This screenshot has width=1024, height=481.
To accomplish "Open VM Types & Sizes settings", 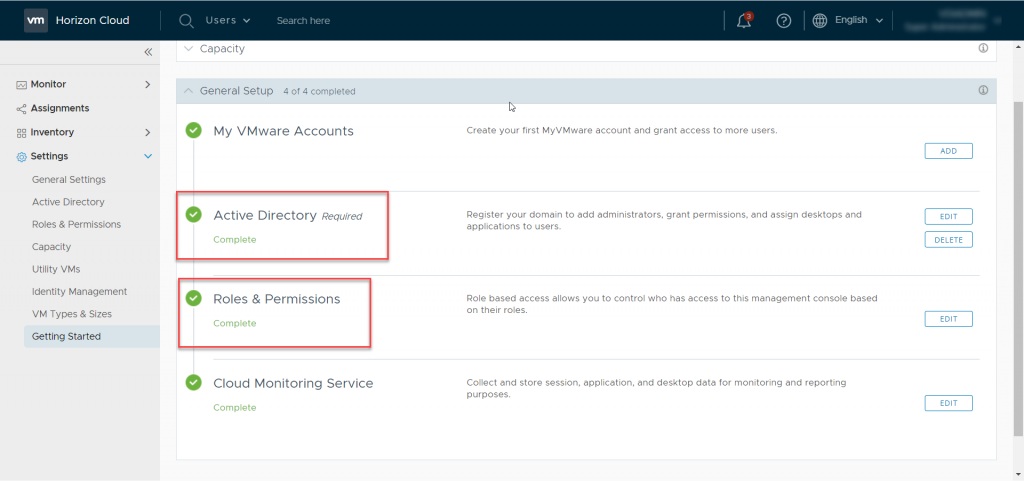I will (72, 314).
